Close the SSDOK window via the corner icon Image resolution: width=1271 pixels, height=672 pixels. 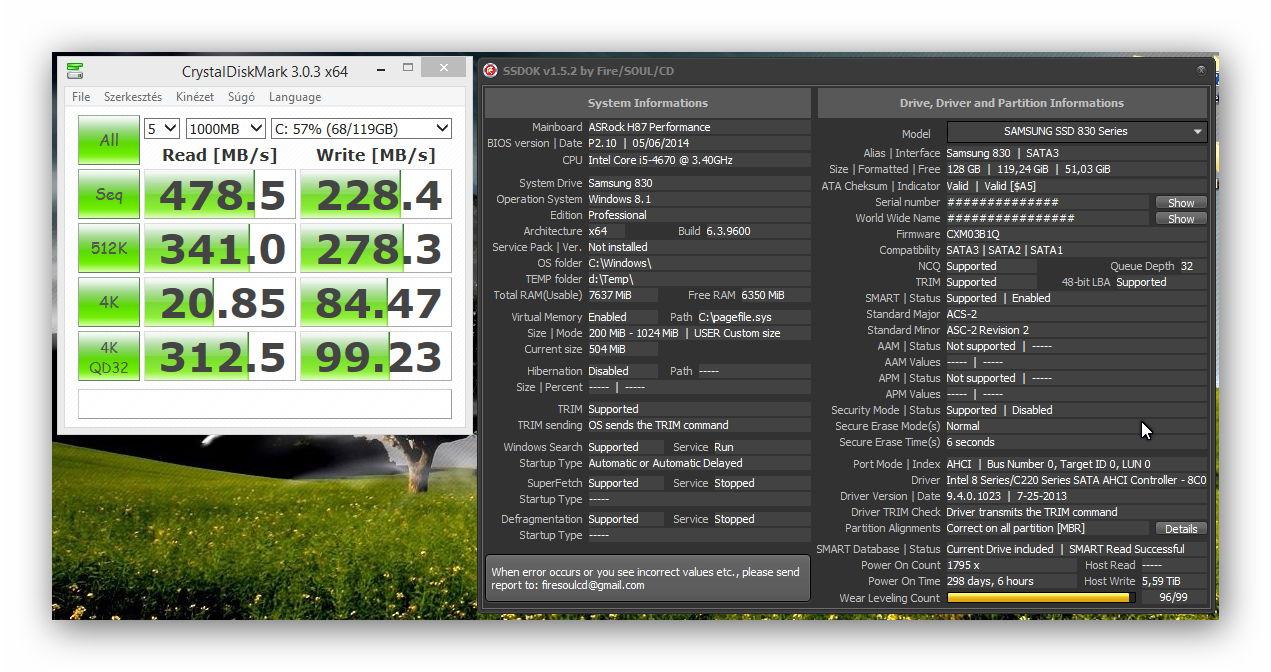(1201, 70)
